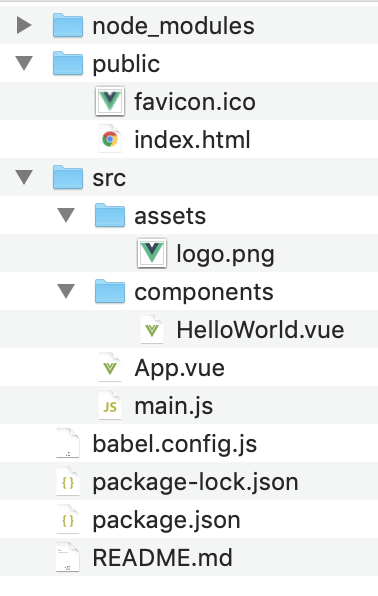Click the favicon.ico Vue thumbnail icon
Viewport: 378px width, 596px height.
[x=110, y=101]
